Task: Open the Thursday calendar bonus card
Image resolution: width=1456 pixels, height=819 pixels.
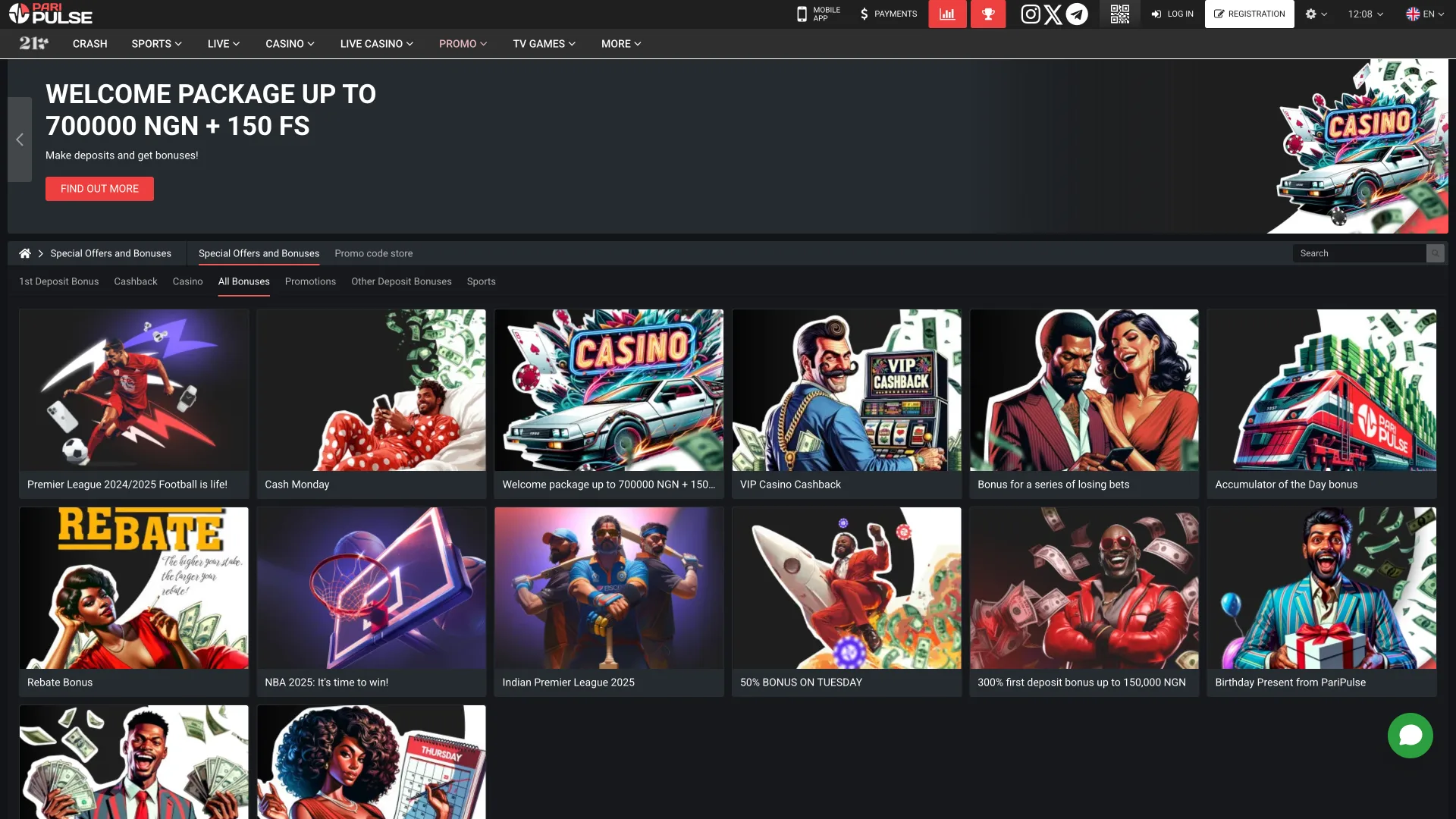Action: pyautogui.click(x=372, y=762)
